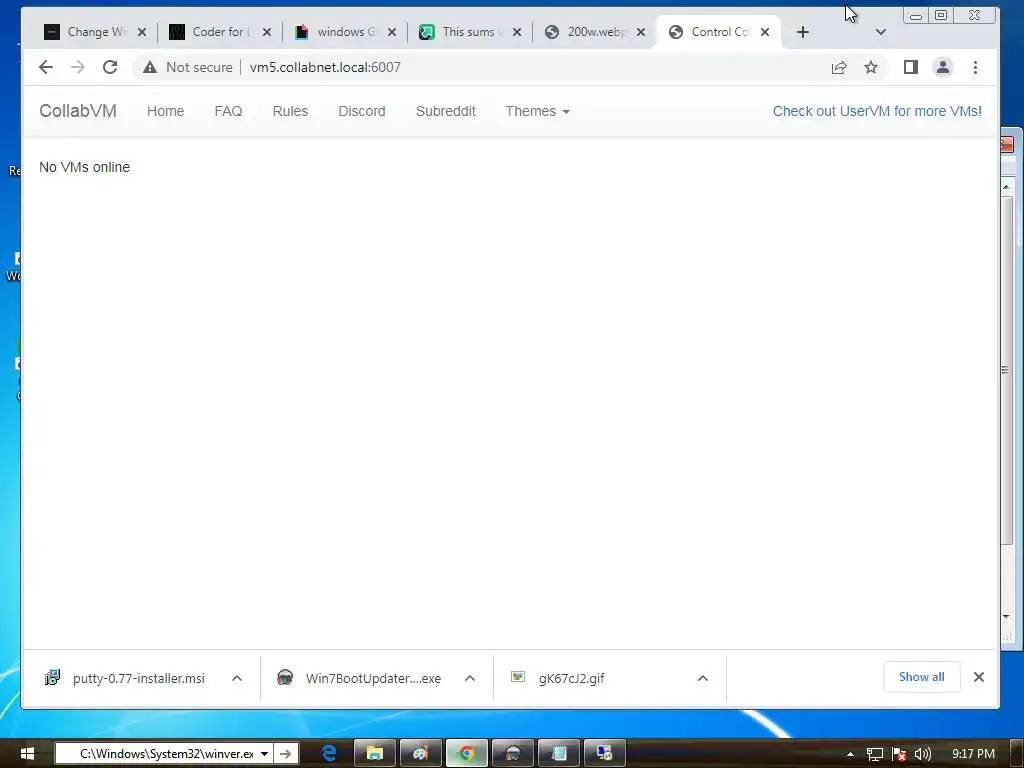Close the Change Wi tab
Image resolution: width=1024 pixels, height=768 pixels.
pyautogui.click(x=142, y=32)
